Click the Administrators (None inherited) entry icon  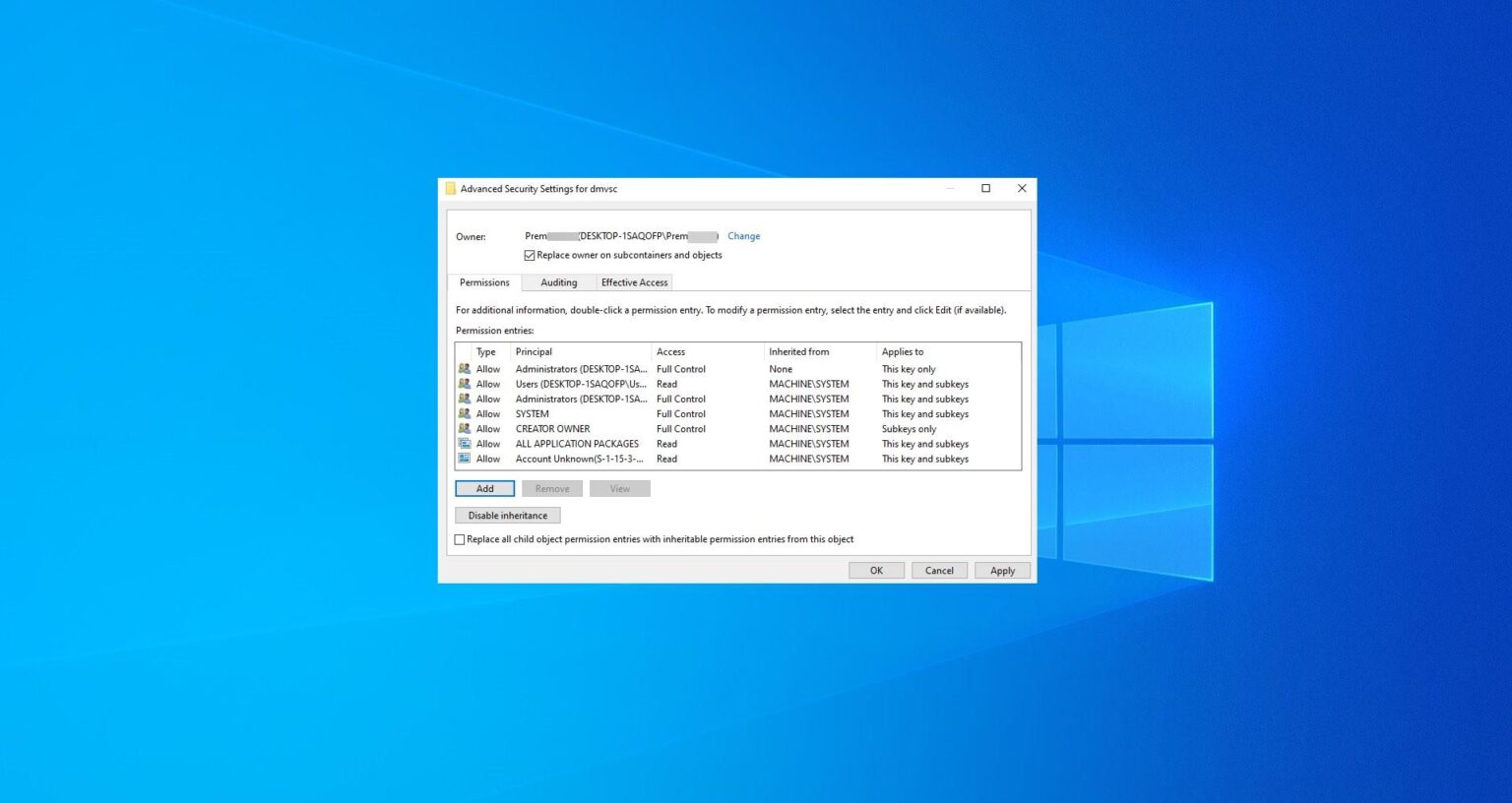click(466, 368)
